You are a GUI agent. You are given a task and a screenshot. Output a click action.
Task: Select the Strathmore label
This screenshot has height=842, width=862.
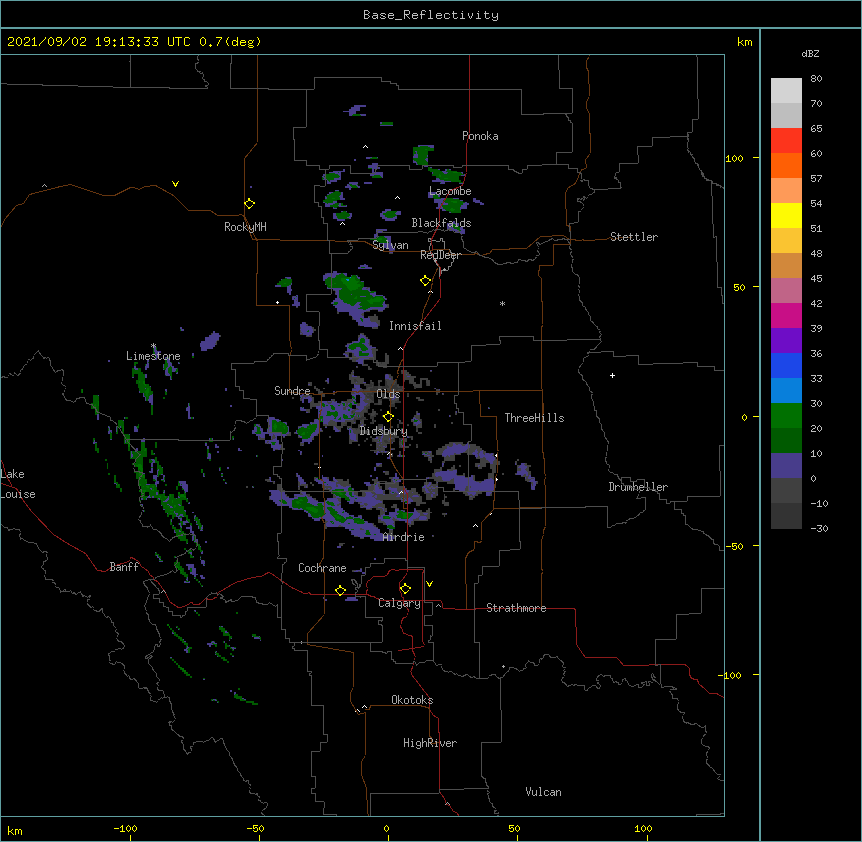tap(516, 608)
